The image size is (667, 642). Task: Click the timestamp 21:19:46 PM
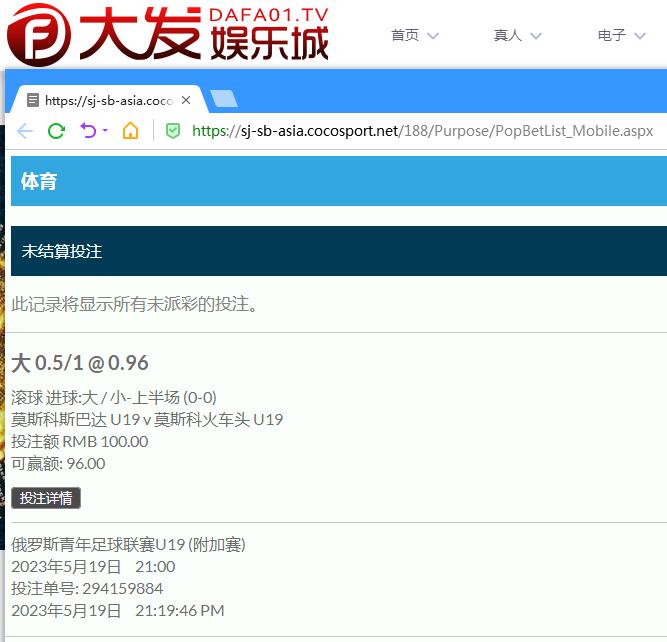coord(180,611)
